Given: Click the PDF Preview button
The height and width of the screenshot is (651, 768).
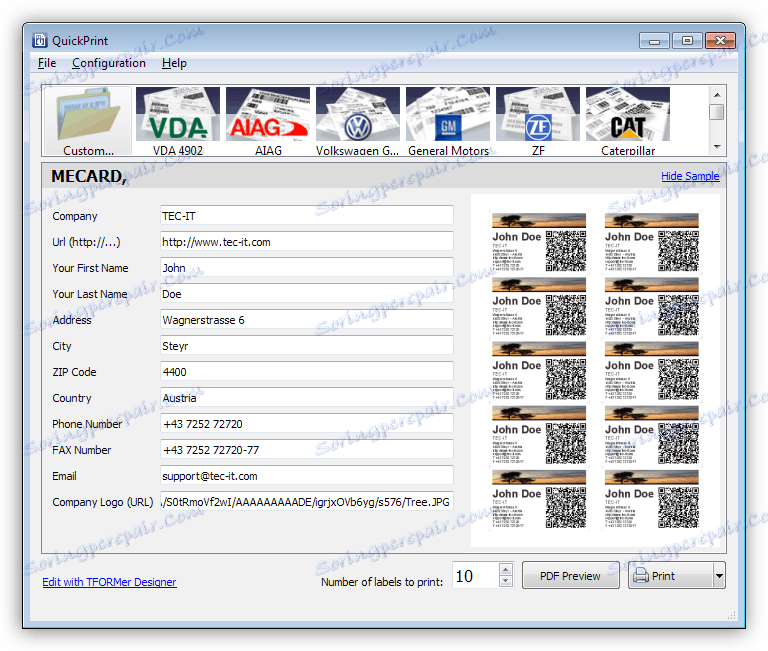Looking at the screenshot, I should (571, 576).
